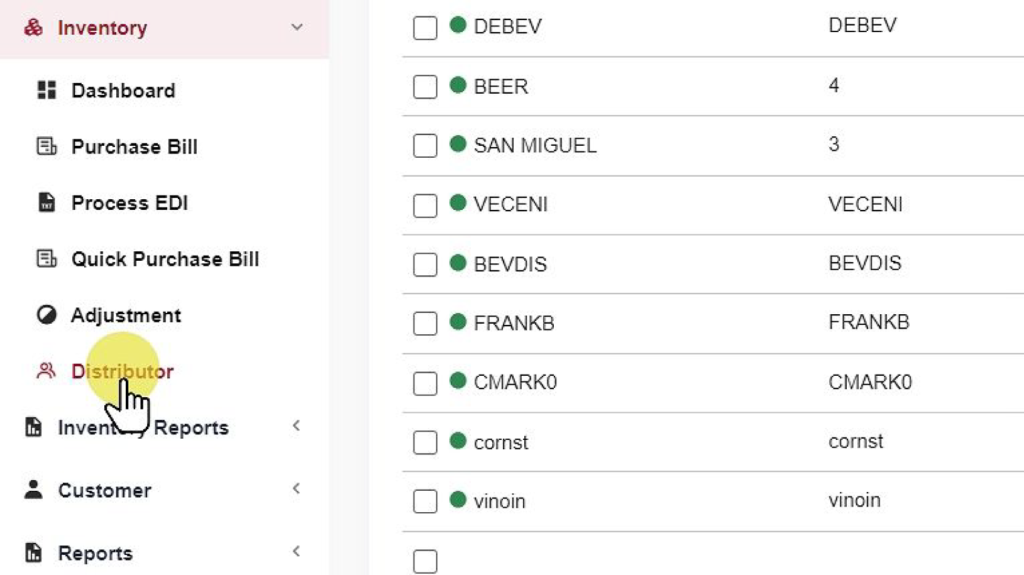Open the BEVDIS distributor name
The image size is (1024, 575).
[510, 264]
